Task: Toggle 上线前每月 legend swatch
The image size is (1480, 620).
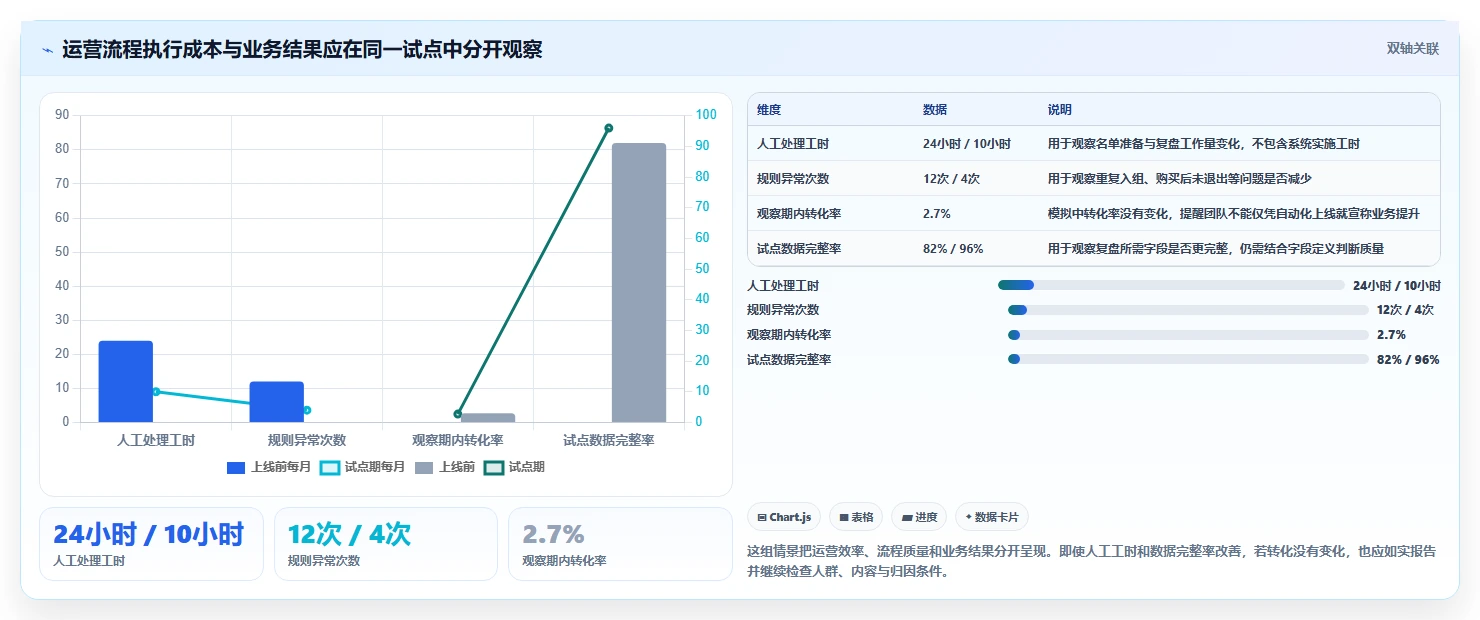Action: [236, 467]
